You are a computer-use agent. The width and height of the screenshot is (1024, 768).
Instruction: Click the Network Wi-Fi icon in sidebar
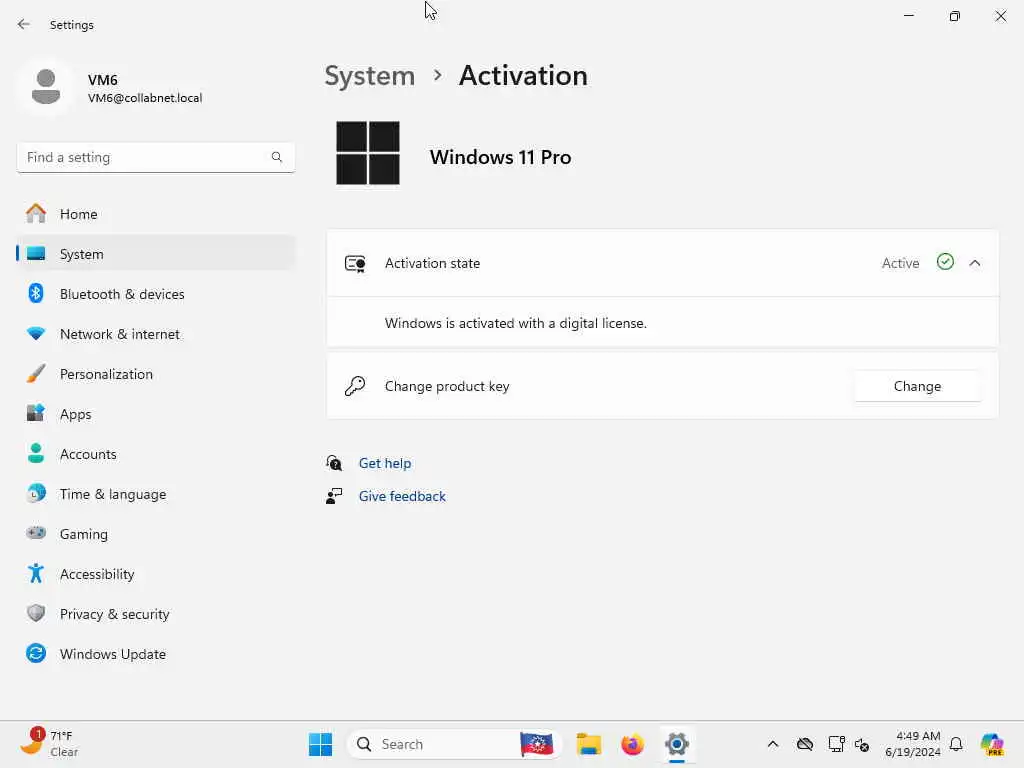pos(36,333)
